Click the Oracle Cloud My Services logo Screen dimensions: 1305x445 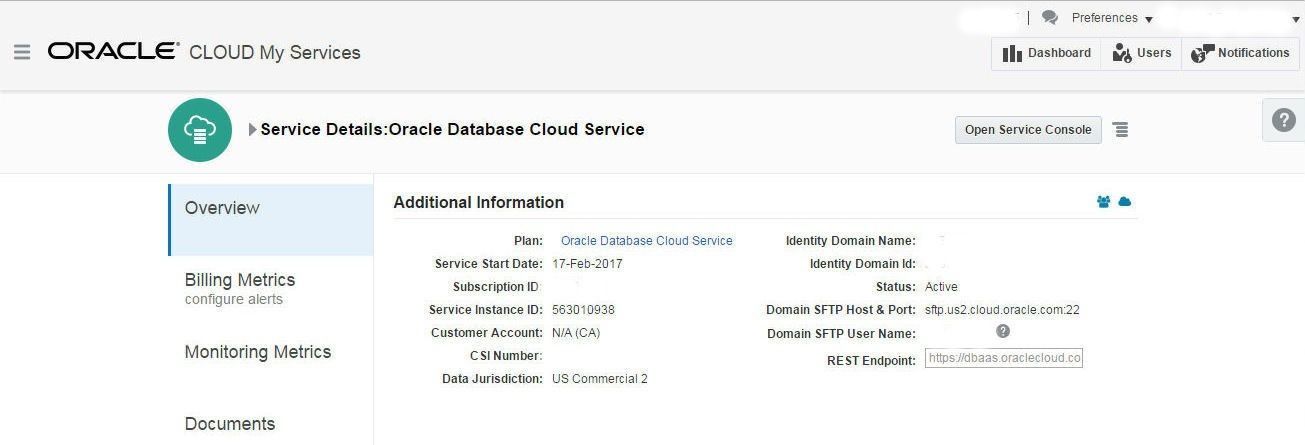(x=204, y=52)
